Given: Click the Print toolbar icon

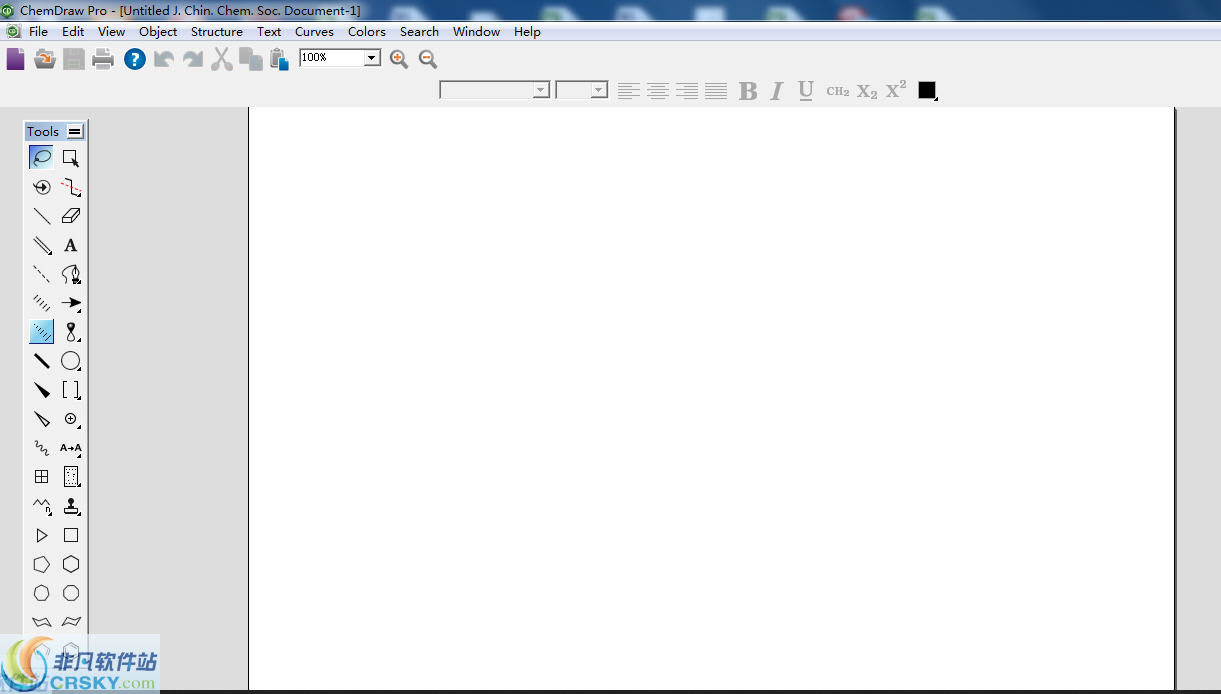Looking at the screenshot, I should coord(103,59).
